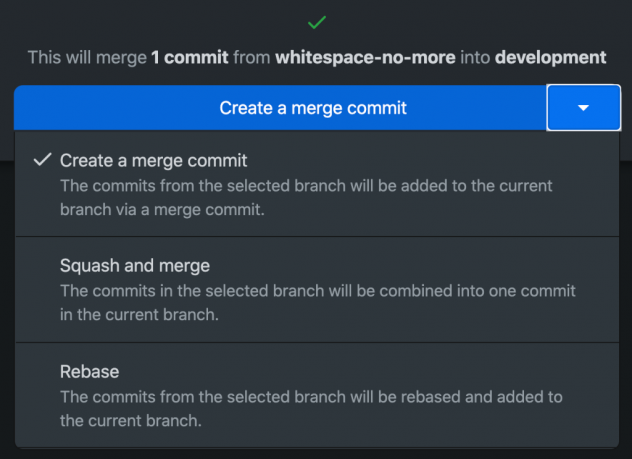Click the description under Squash and merge
Viewport: 632px width, 459px height.
pyautogui.click(x=317, y=302)
